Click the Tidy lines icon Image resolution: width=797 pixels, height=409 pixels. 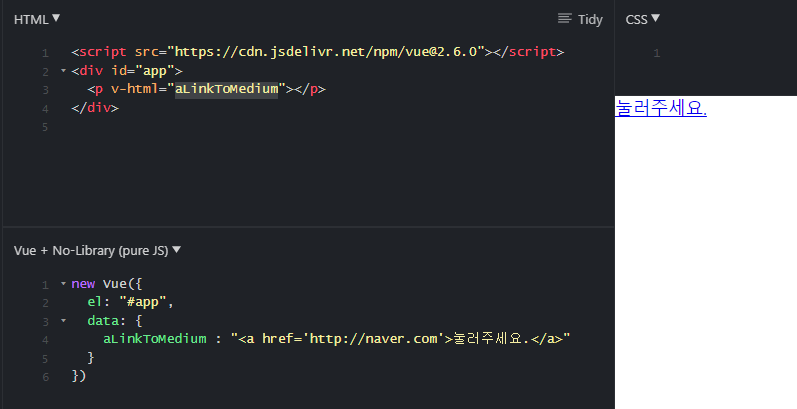pos(564,18)
